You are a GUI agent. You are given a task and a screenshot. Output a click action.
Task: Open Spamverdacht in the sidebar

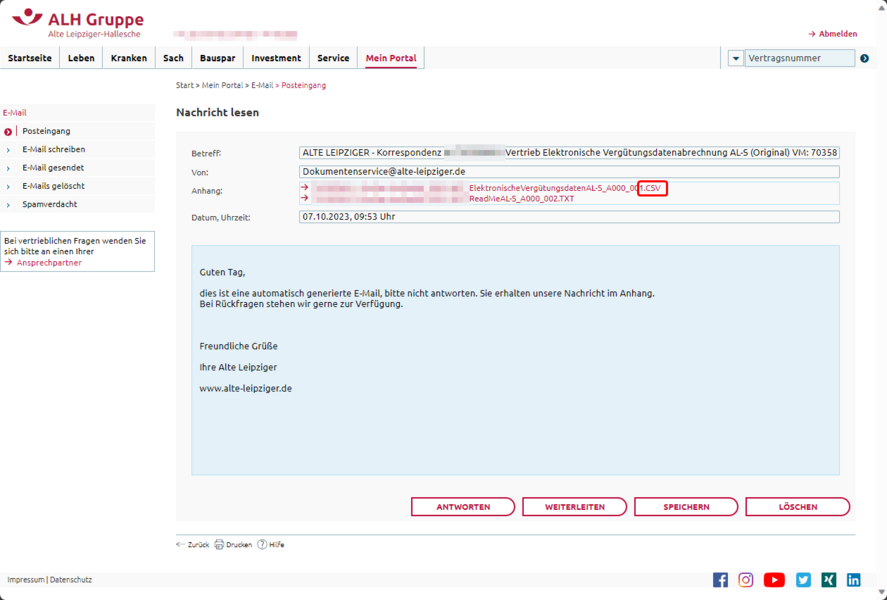(50, 204)
